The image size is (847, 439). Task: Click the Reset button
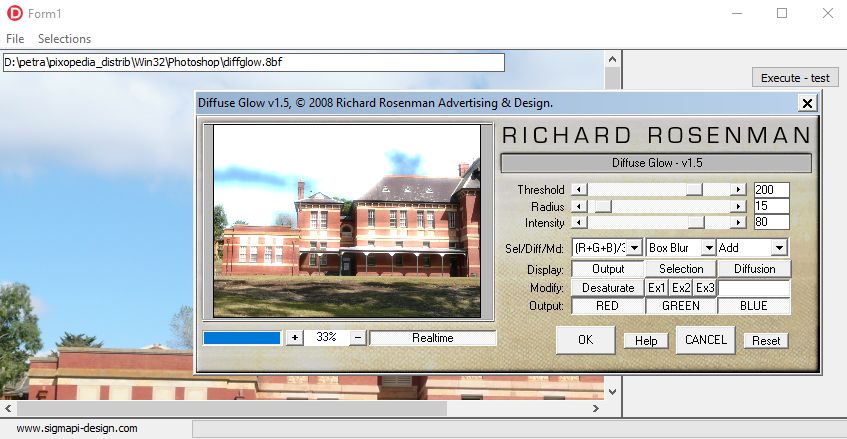click(766, 341)
